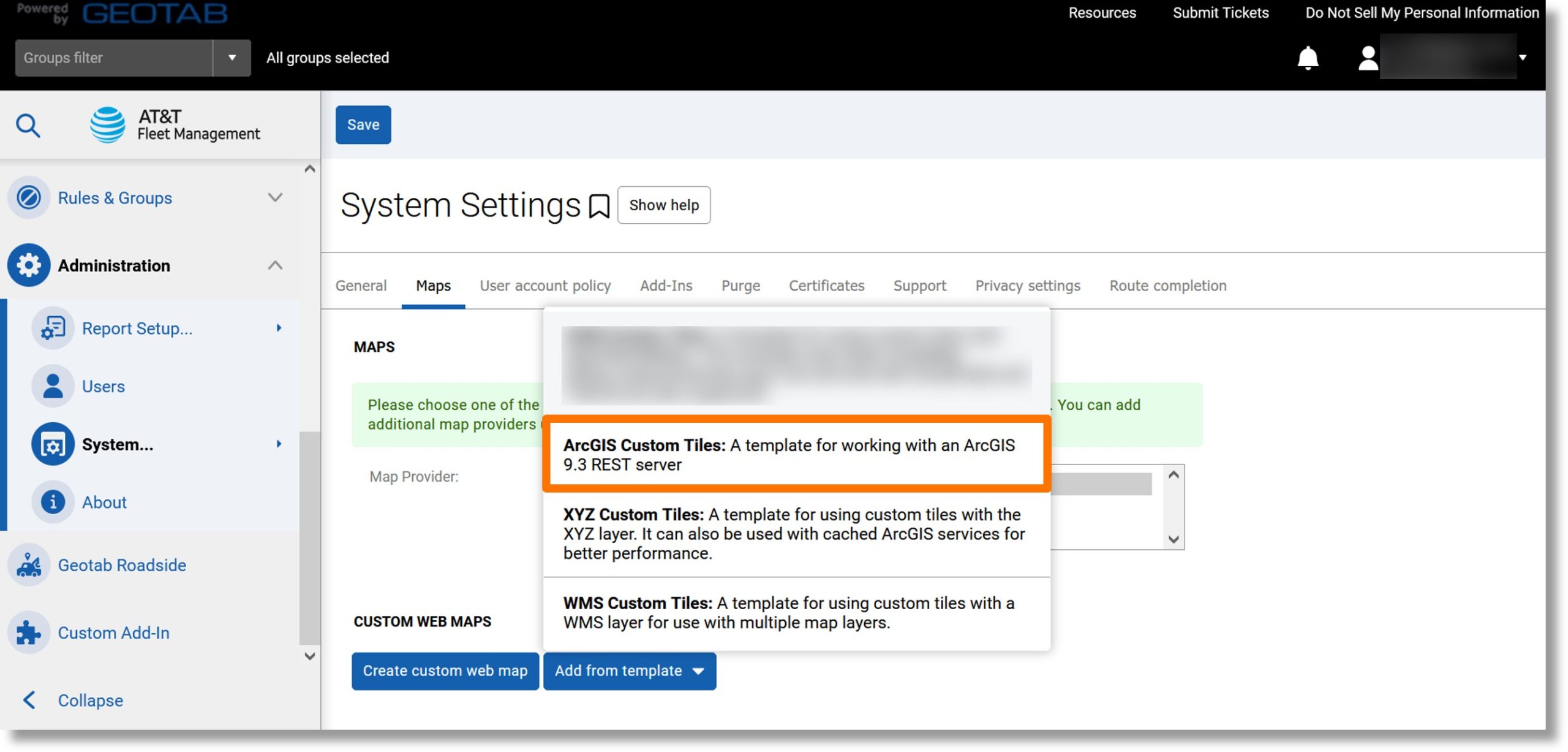The image size is (1568, 752).
Task: Expand the Rules & Groups section
Action: tap(276, 197)
